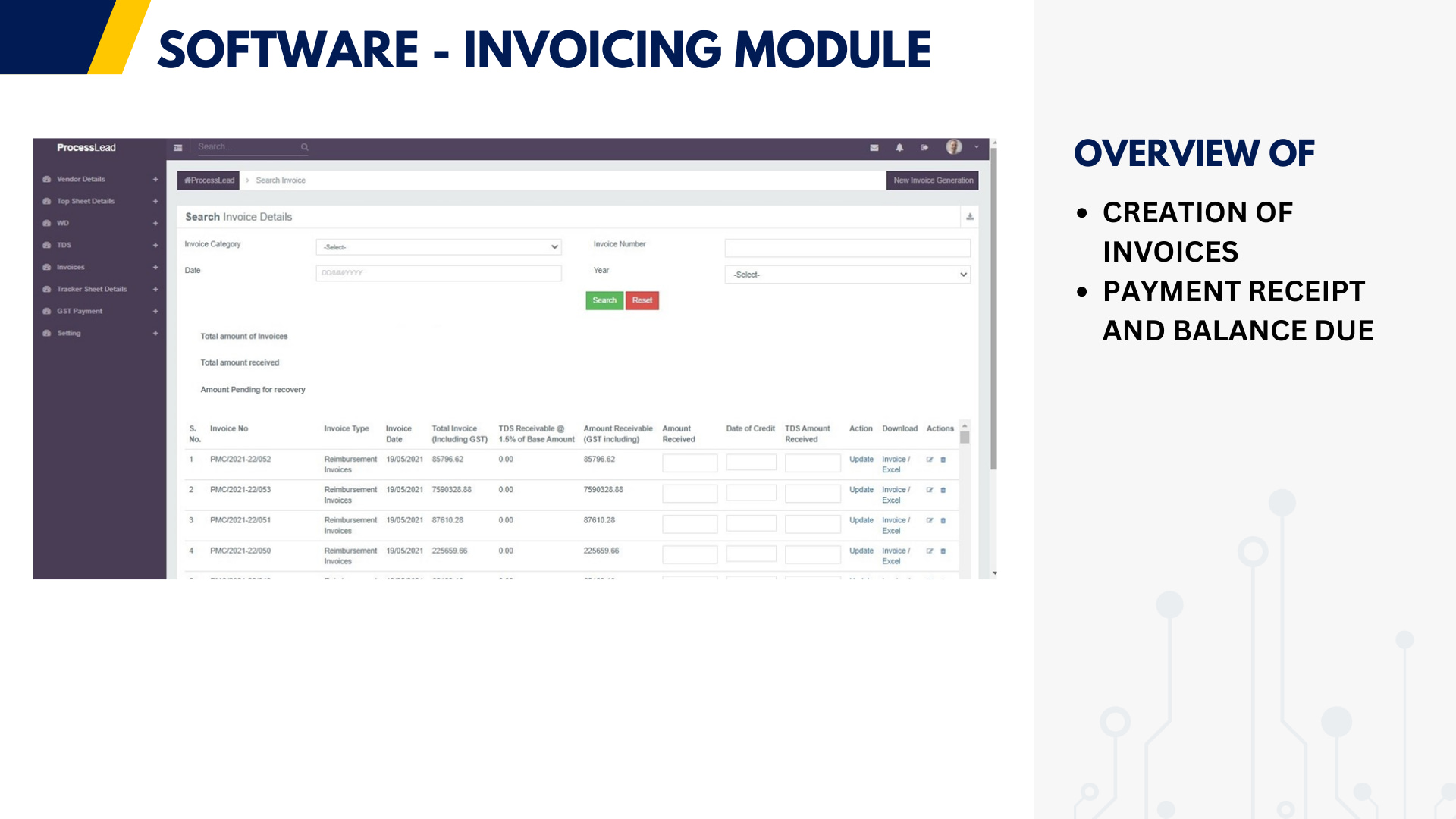The width and height of the screenshot is (1456, 819).
Task: Click the user profile avatar
Action: point(954,147)
